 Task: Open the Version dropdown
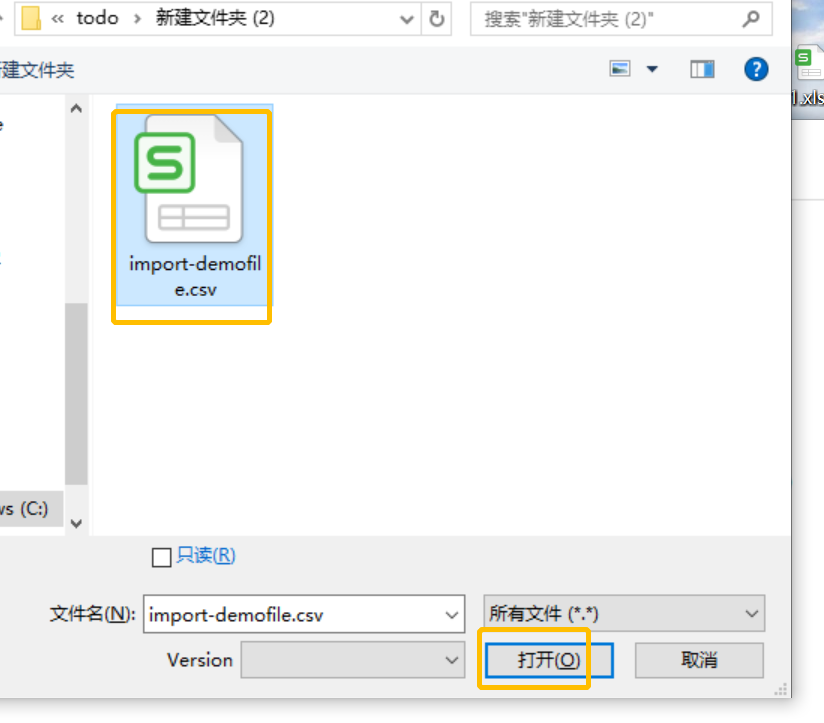(353, 659)
